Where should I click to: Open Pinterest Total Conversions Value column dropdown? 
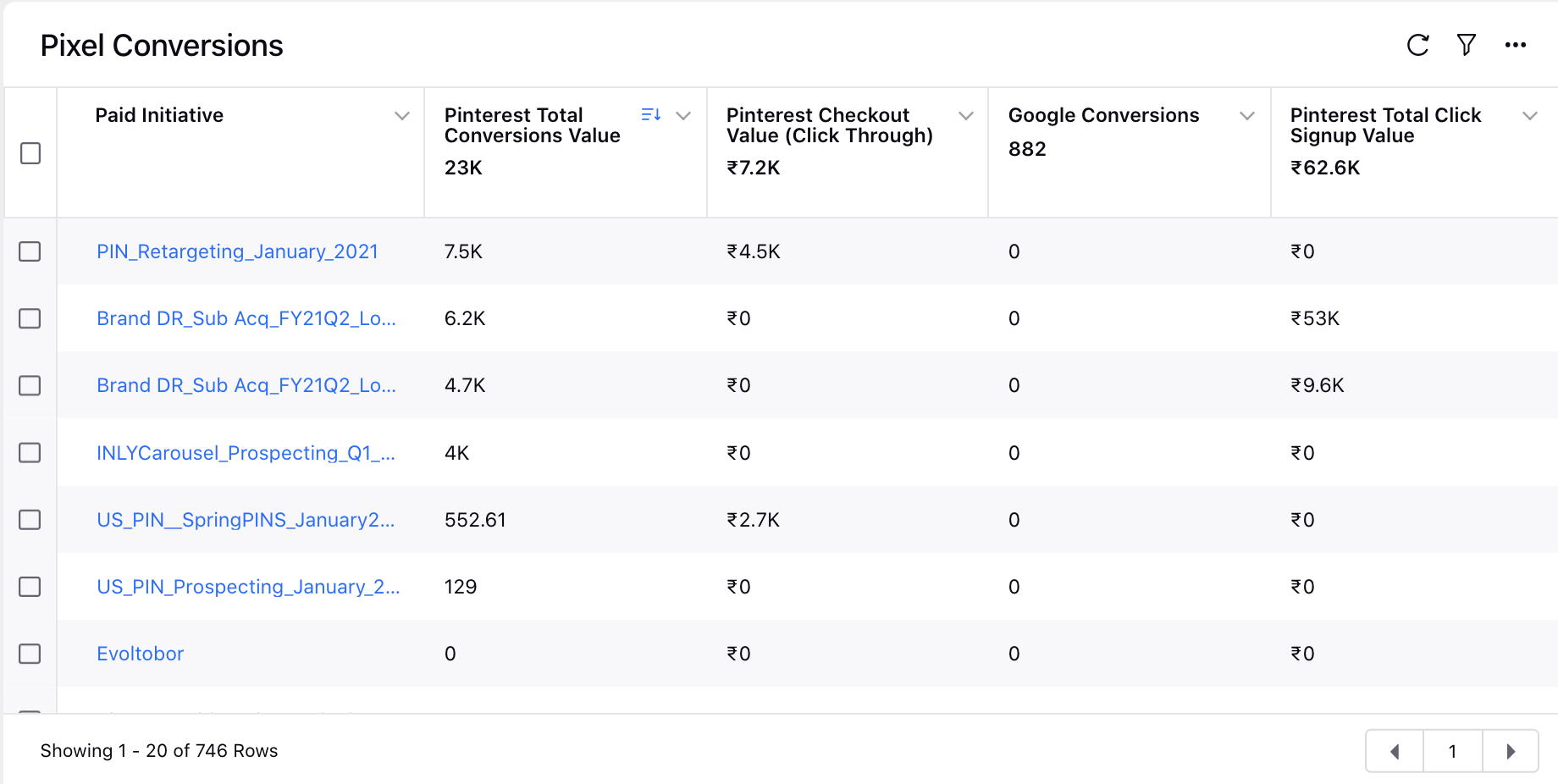point(683,116)
